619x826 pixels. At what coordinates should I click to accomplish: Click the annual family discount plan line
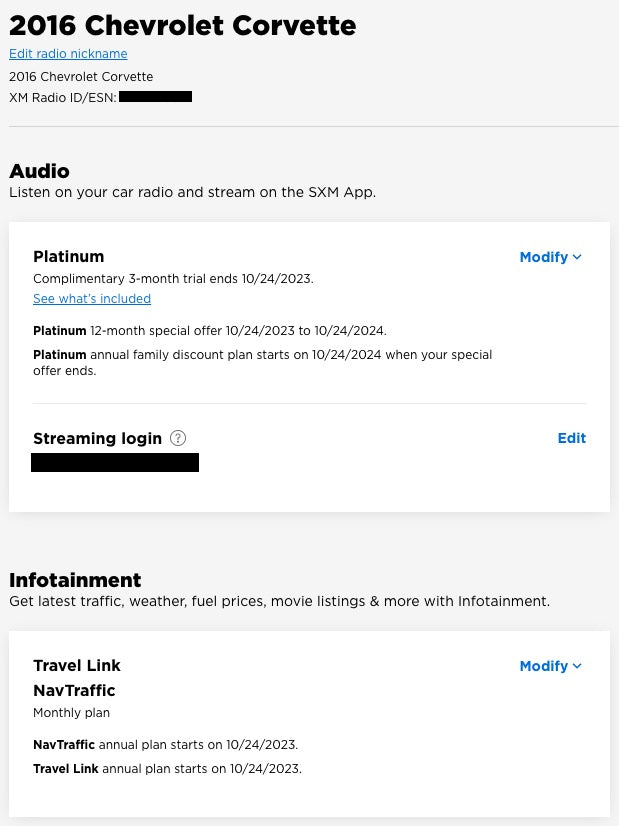(262, 362)
